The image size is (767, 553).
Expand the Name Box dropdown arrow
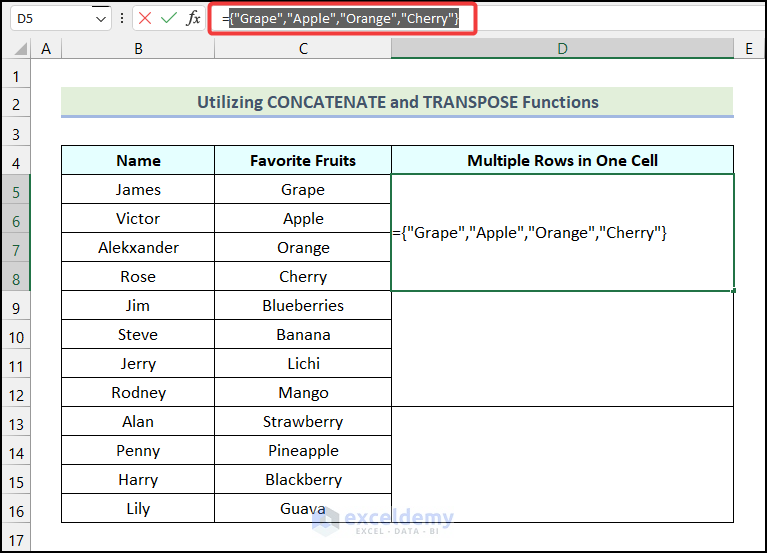pyautogui.click(x=101, y=19)
